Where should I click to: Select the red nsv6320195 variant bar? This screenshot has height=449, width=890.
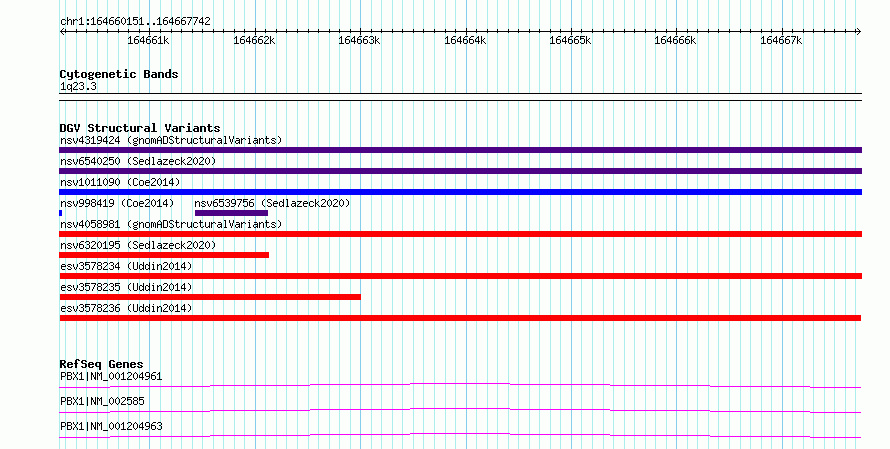[x=164, y=255]
